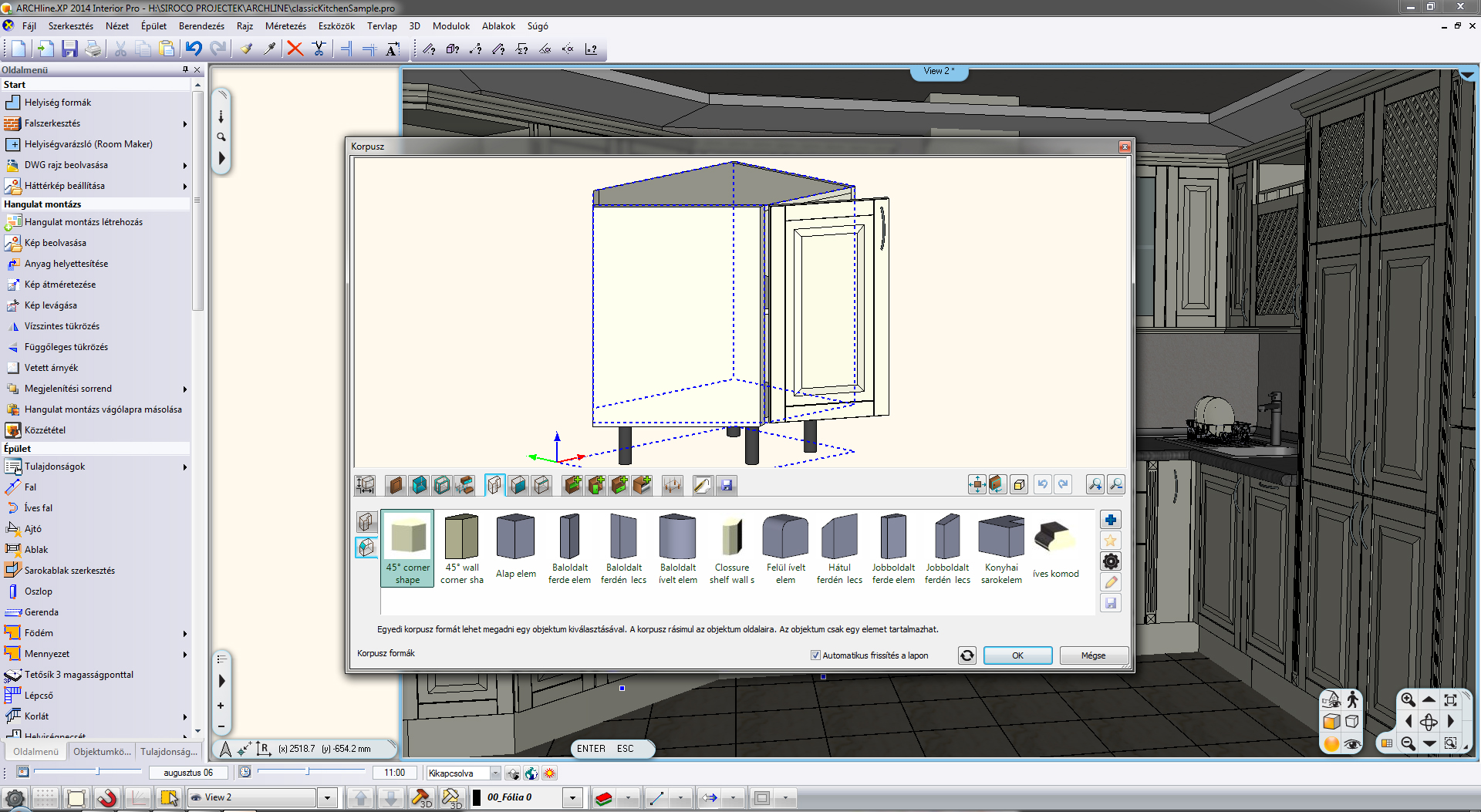Click the blue plus icon beside the shape list
The height and width of the screenshot is (812, 1481).
coord(1111,520)
